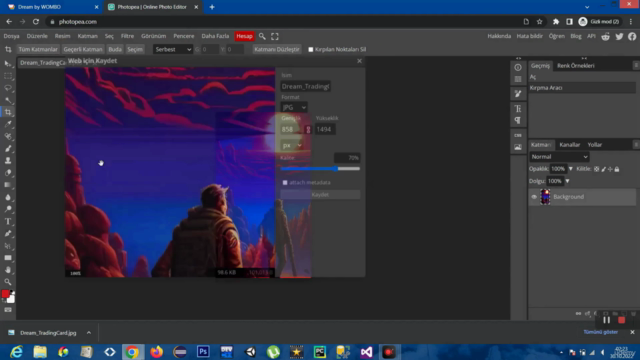Select the Spot Healing tool
Image resolution: width=640 pixels, height=360 pixels.
point(8,136)
